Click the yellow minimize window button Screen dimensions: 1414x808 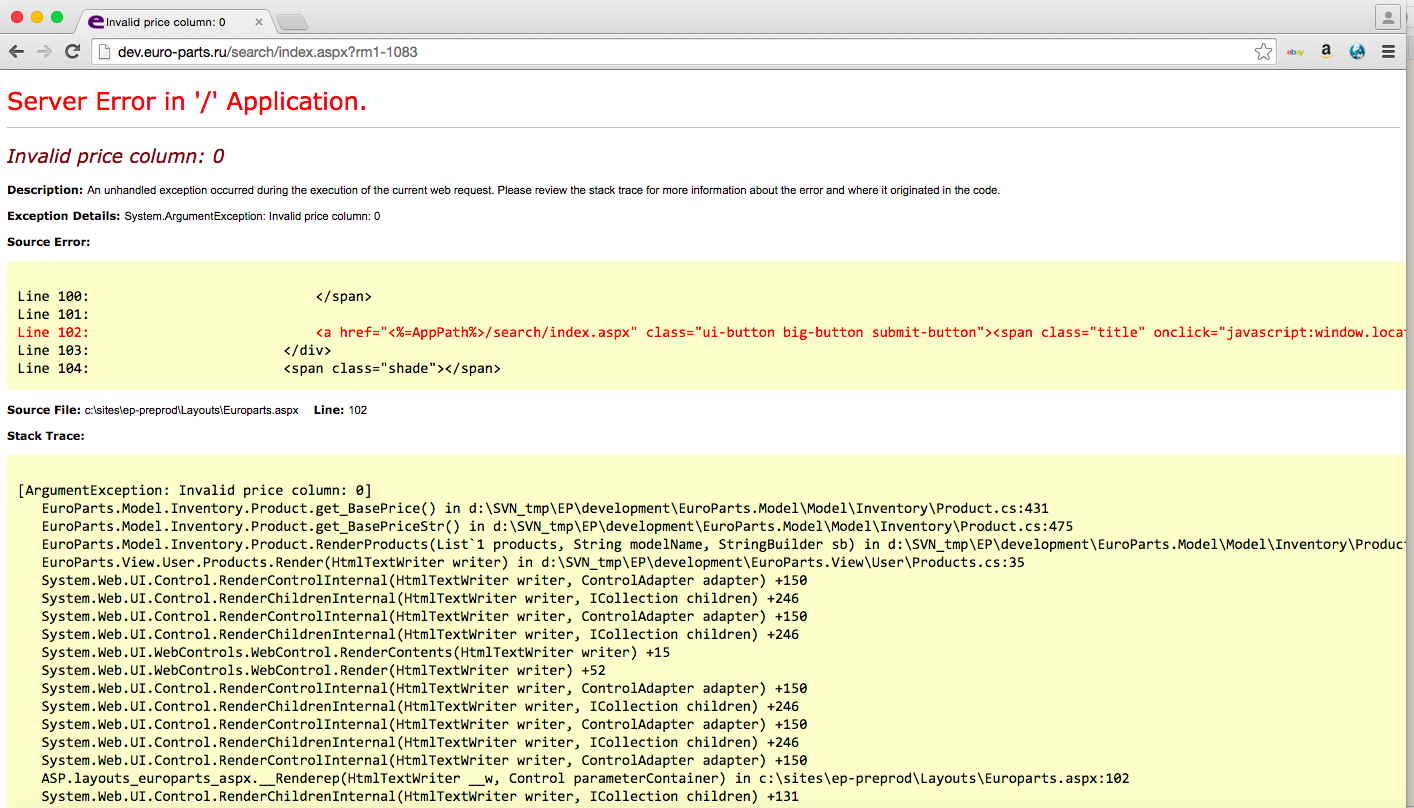click(x=37, y=17)
